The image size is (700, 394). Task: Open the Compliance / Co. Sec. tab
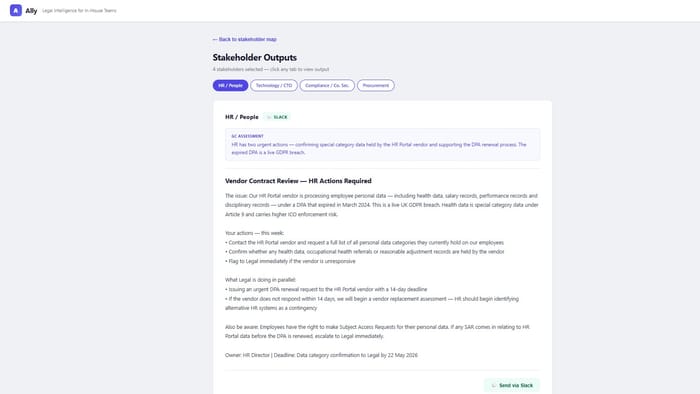click(327, 85)
